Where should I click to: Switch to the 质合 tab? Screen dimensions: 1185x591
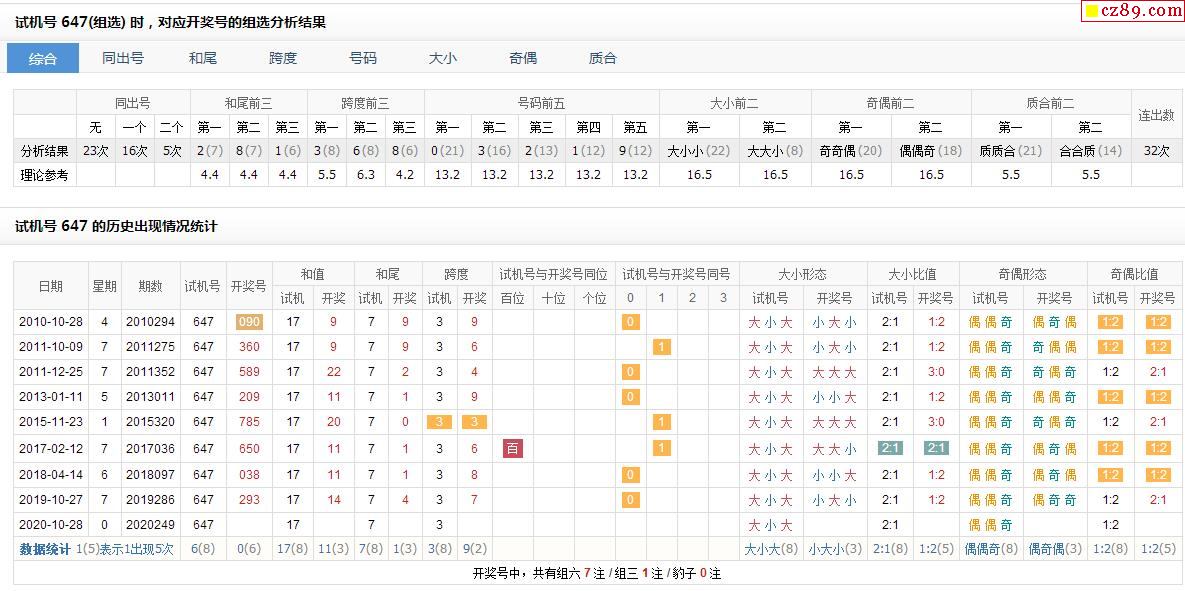(x=602, y=58)
